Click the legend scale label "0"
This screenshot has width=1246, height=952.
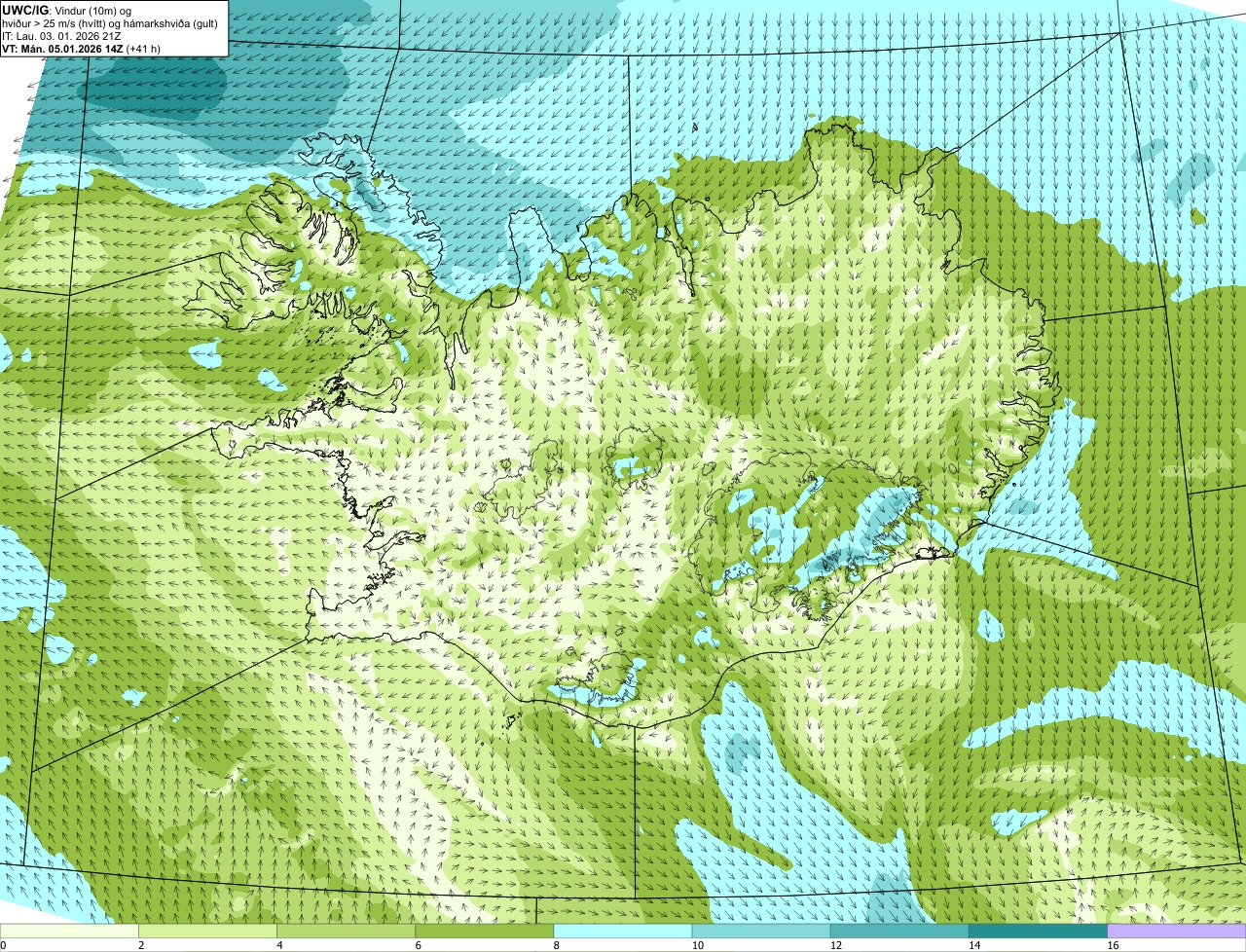3,945
